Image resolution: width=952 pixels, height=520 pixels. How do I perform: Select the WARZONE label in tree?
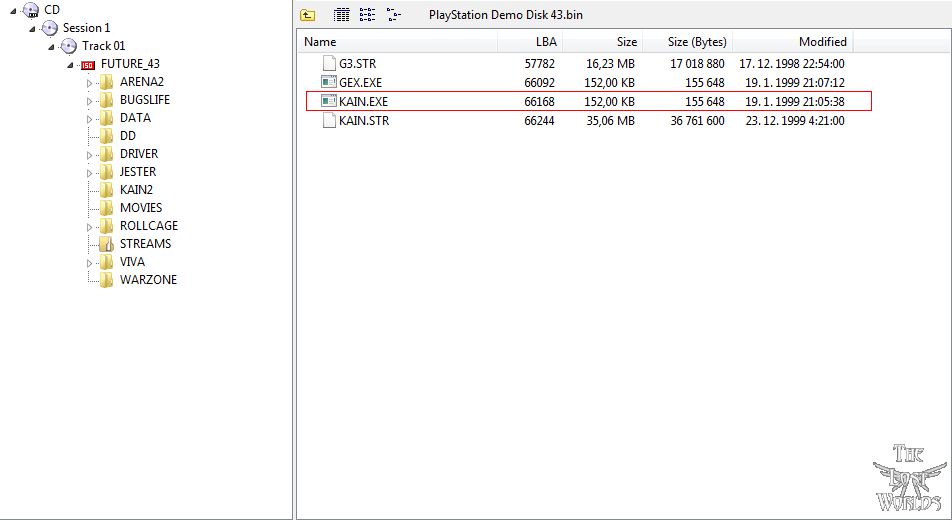(149, 279)
